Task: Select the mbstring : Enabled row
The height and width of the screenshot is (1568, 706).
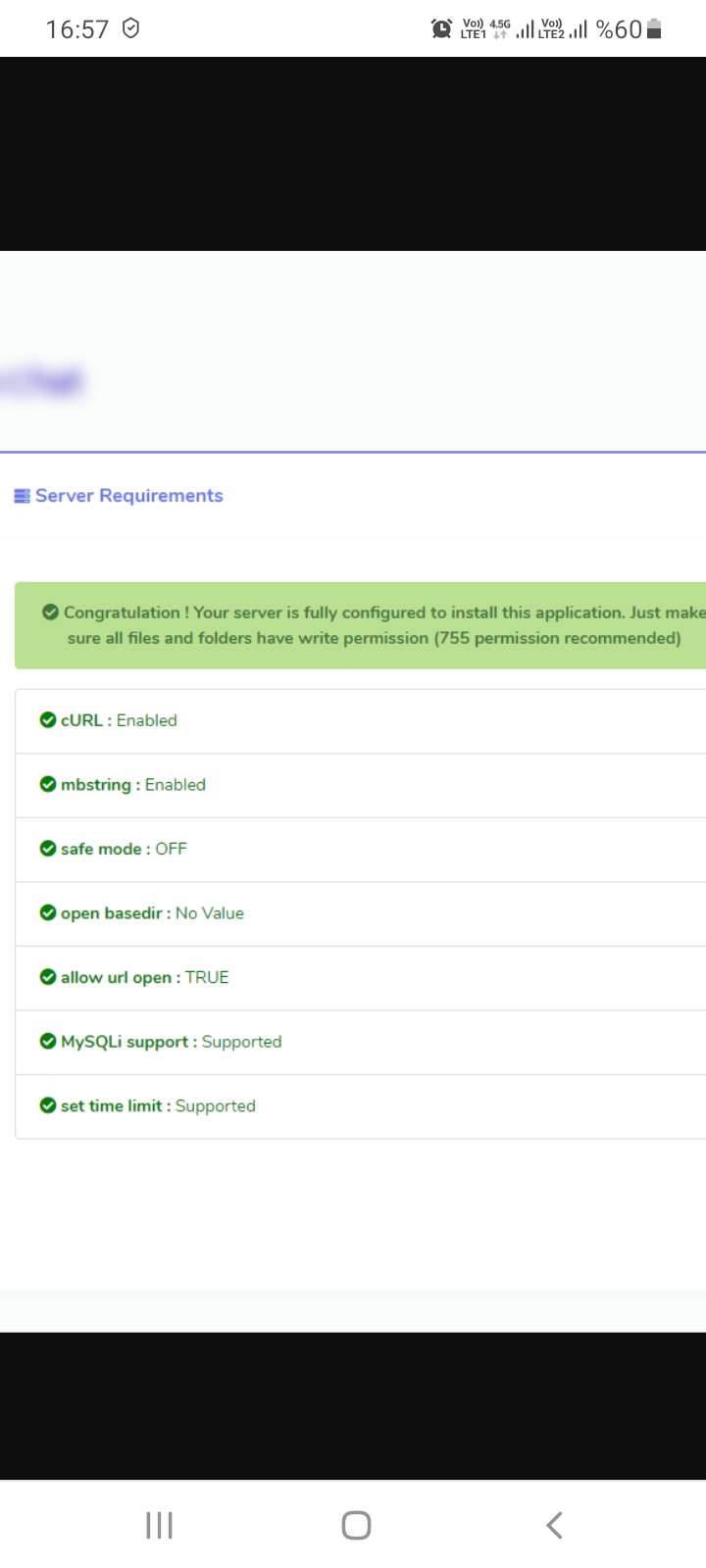Action: (361, 786)
